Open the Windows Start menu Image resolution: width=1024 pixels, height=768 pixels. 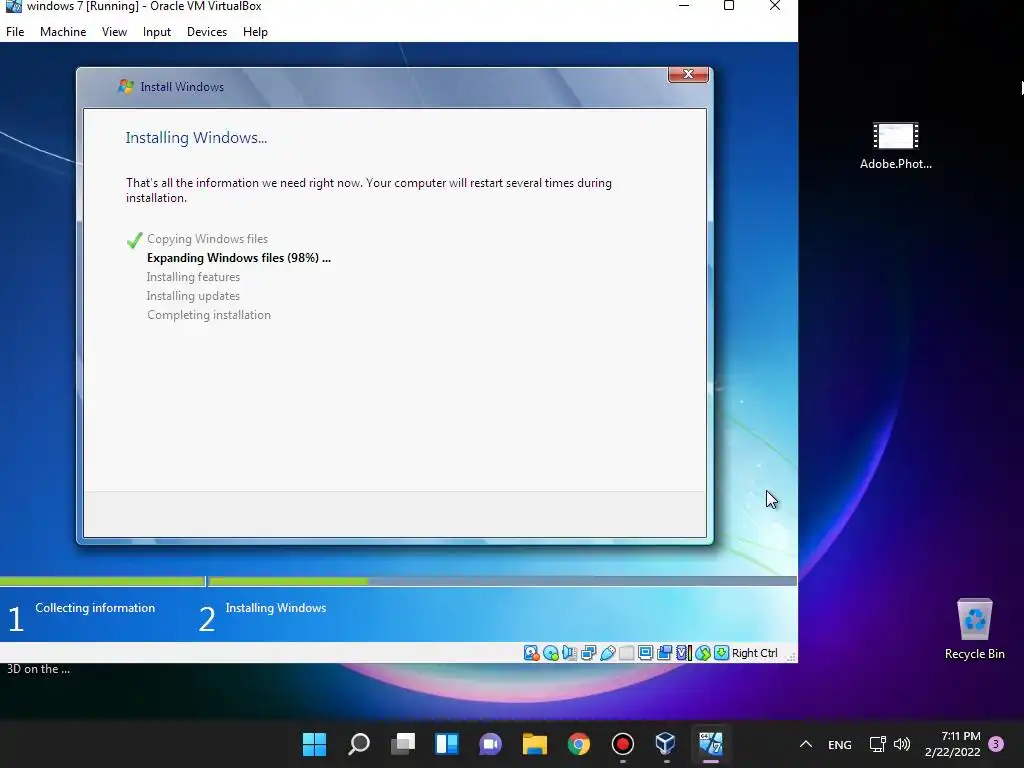(314, 744)
